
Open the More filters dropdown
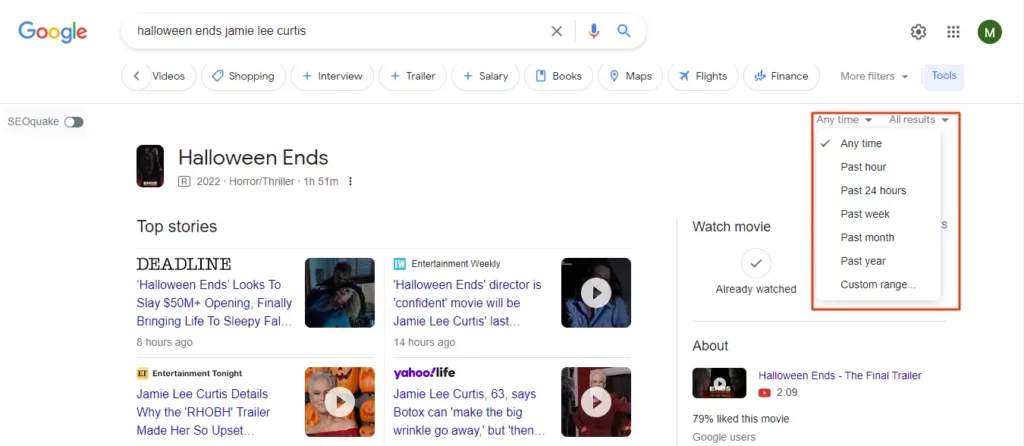[874, 76]
